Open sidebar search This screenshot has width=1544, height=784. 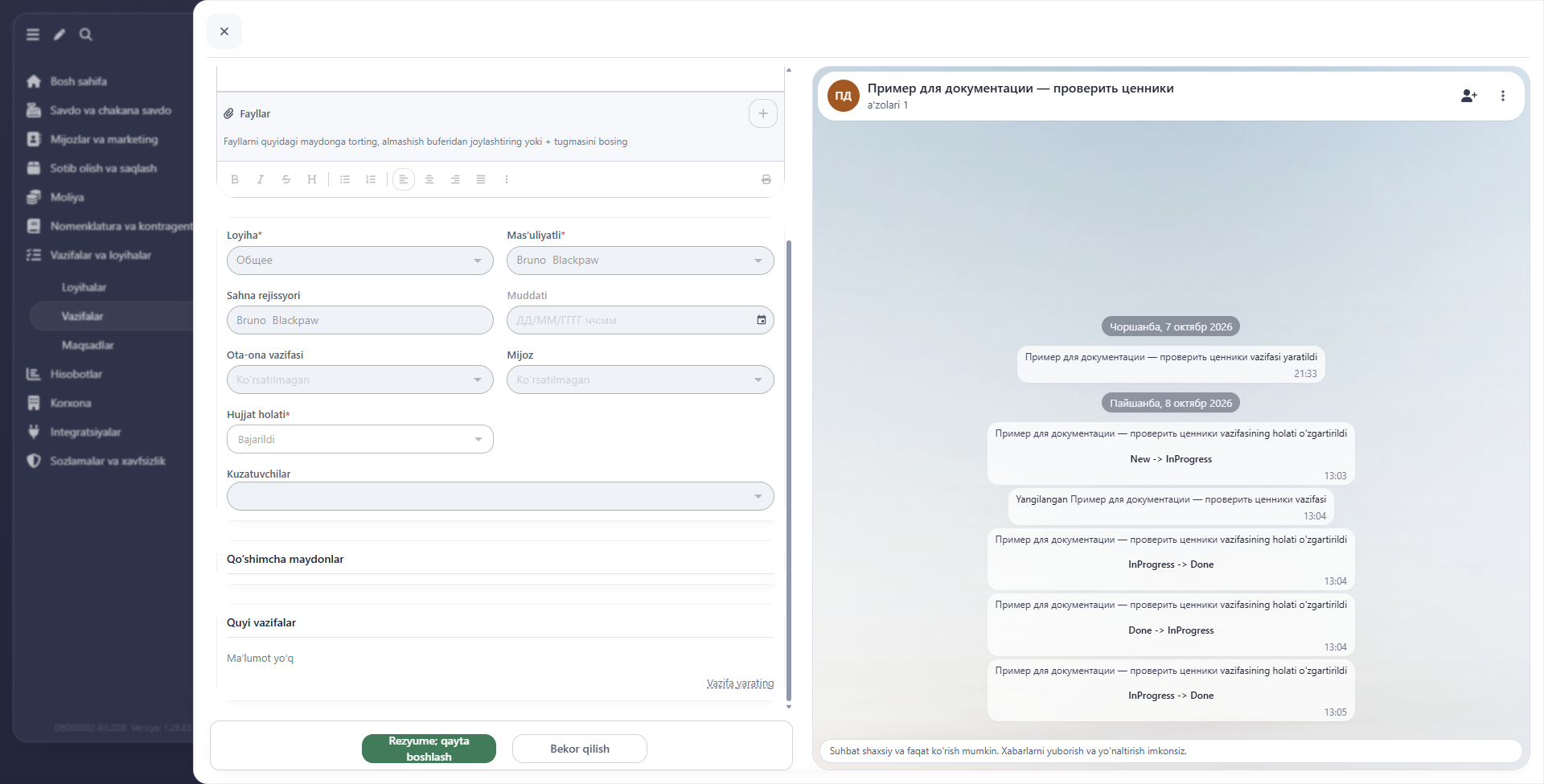pyautogui.click(x=86, y=35)
